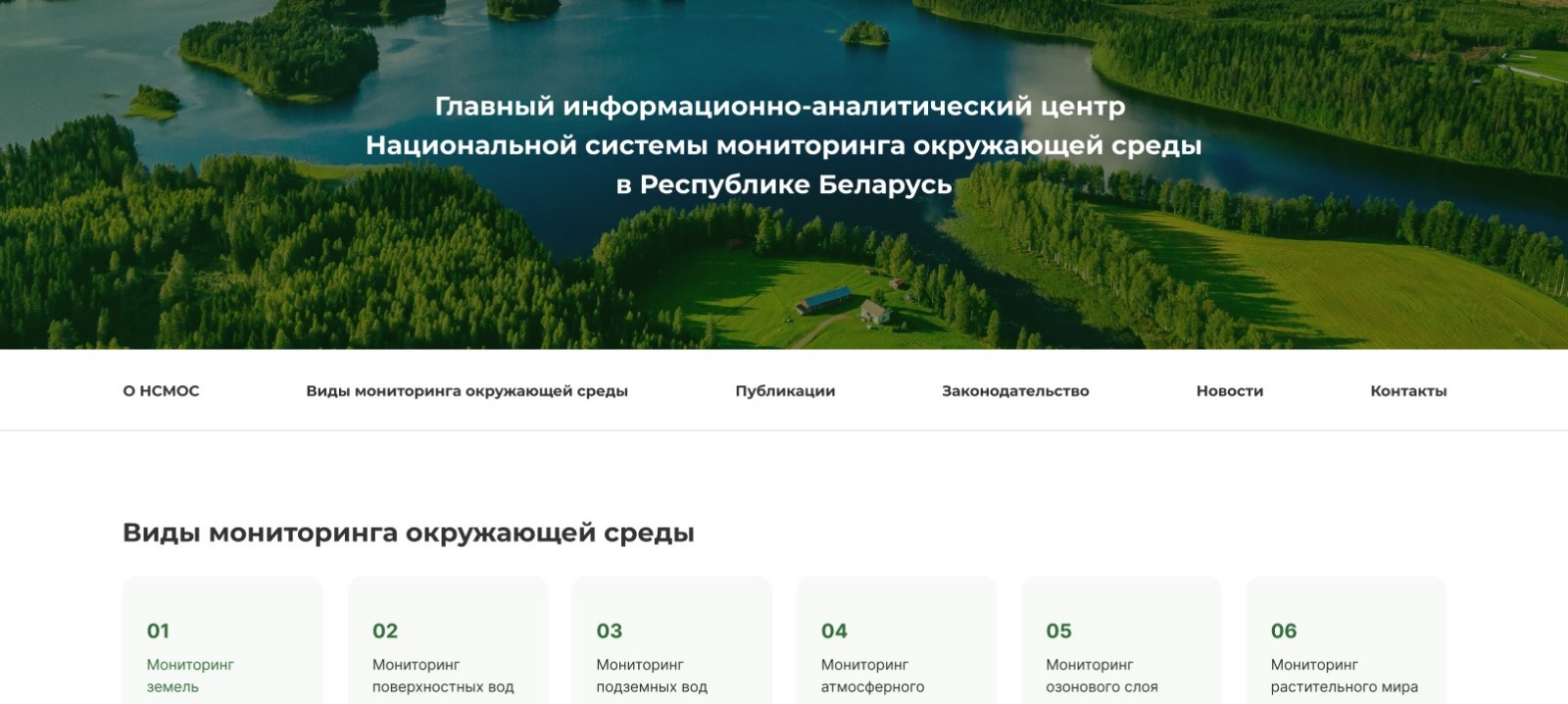
Task: Open card 04 Мониторинг атмосферного
Action: tap(897, 640)
